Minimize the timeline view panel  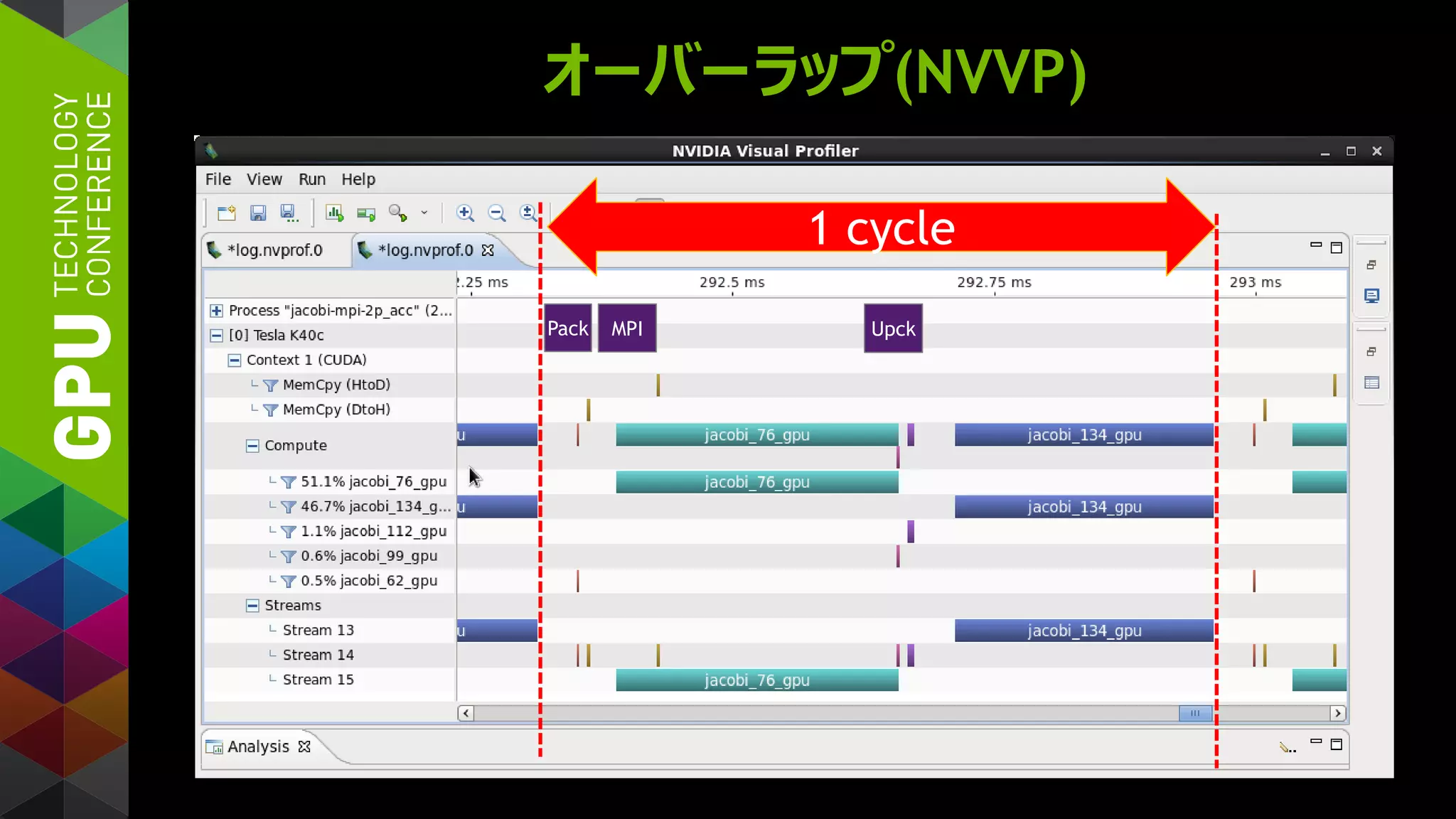pos(1316,245)
